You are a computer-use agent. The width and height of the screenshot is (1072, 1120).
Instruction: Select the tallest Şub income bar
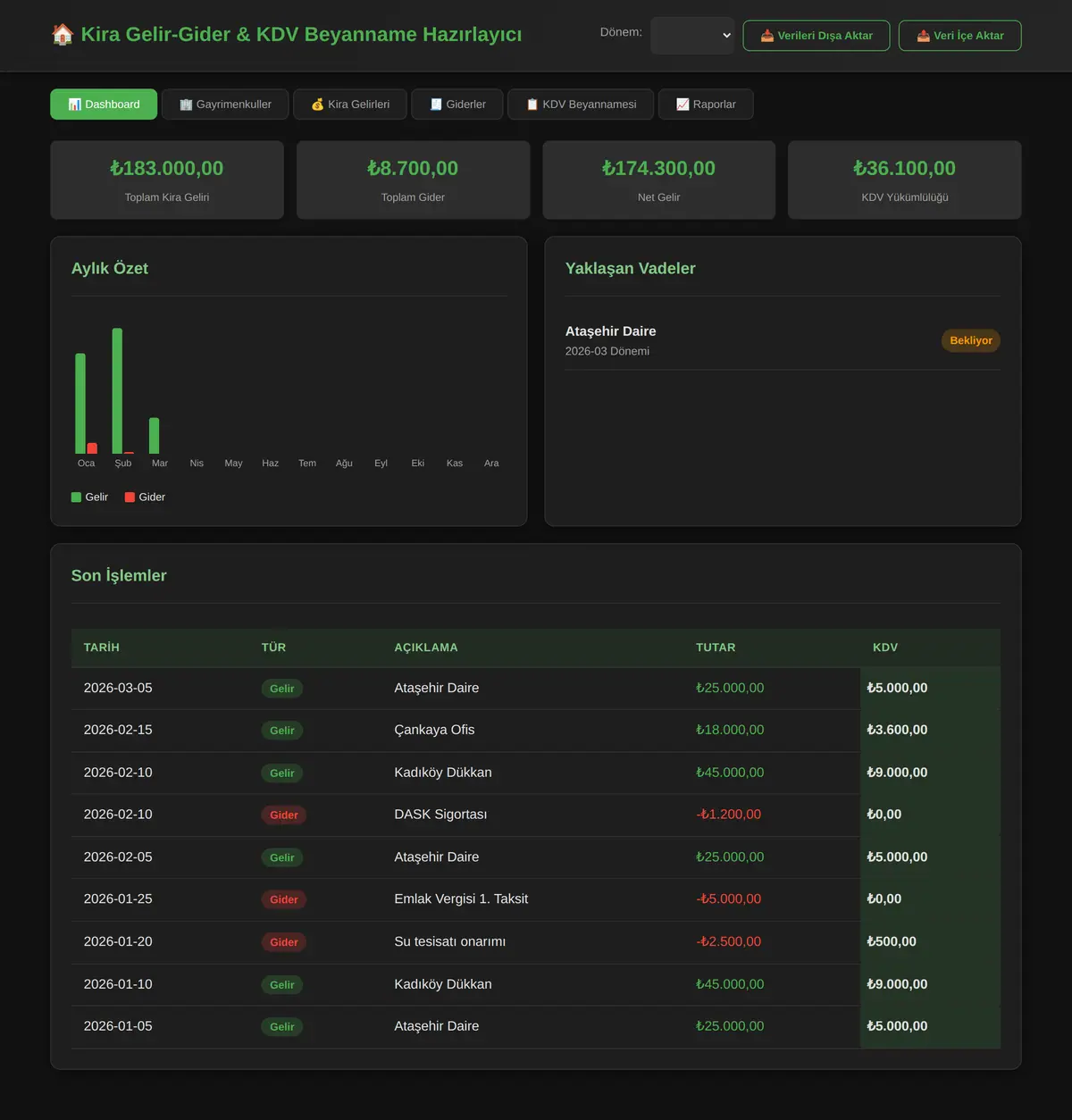(117, 391)
